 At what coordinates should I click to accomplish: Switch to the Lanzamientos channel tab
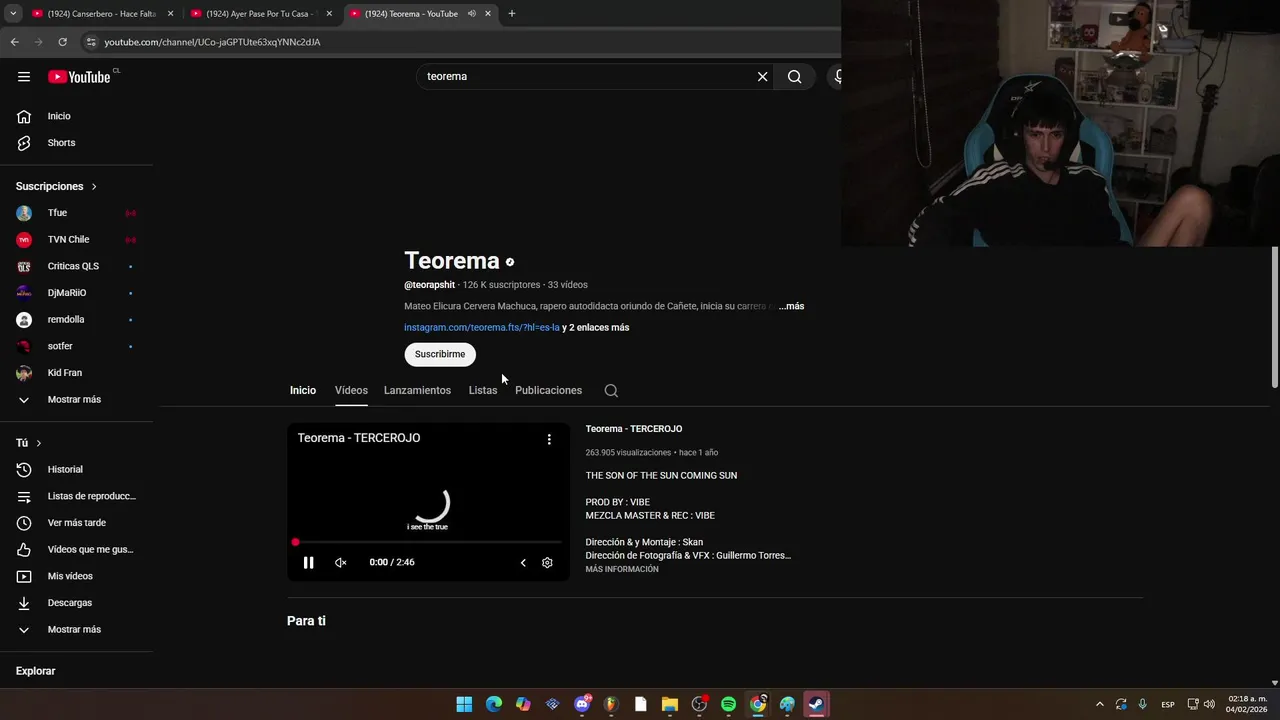(x=417, y=391)
